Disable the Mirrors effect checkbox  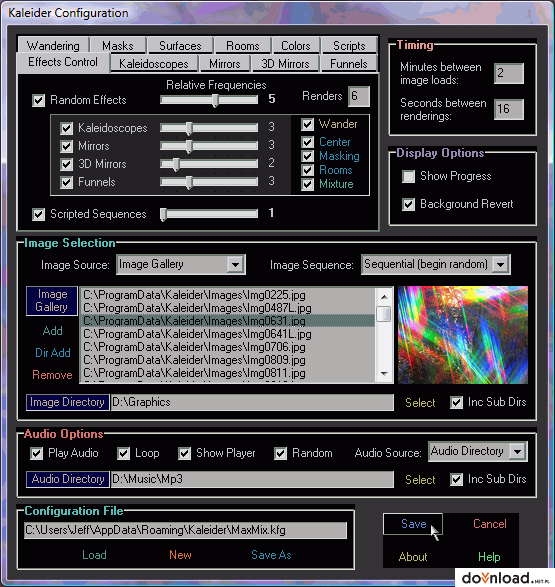(67, 146)
